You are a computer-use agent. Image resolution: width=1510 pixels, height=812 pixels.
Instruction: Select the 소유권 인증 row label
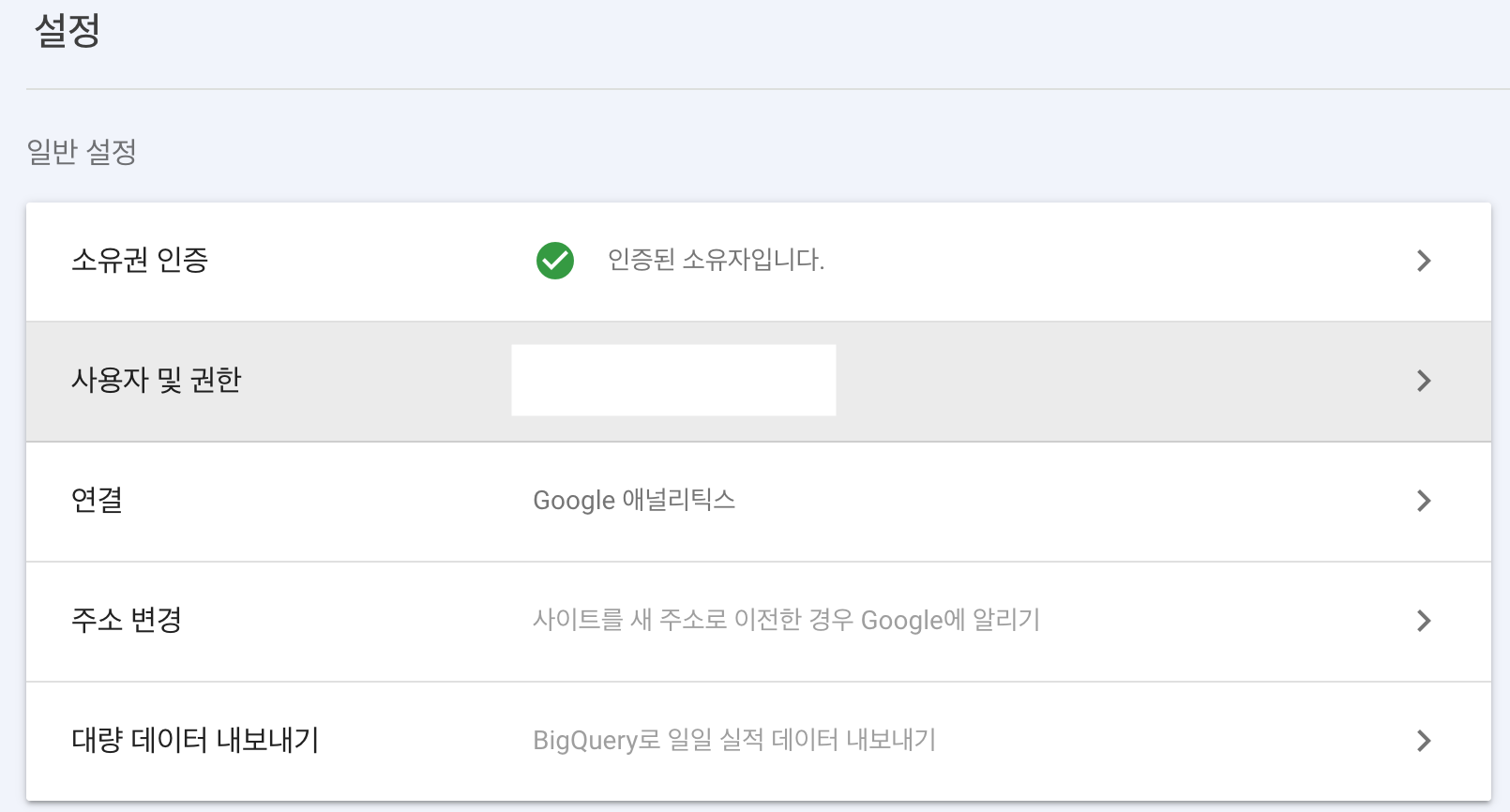pos(141,262)
